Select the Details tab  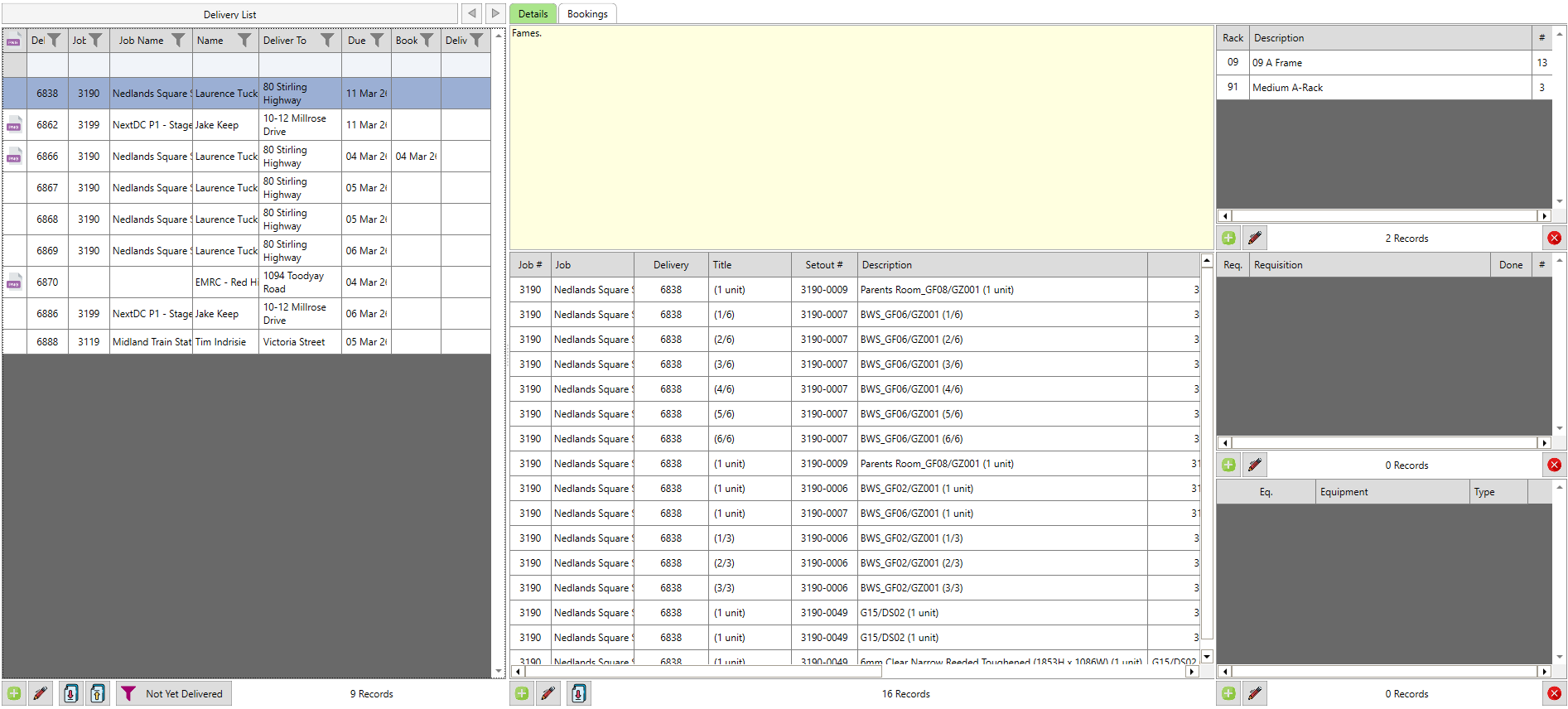click(x=533, y=14)
